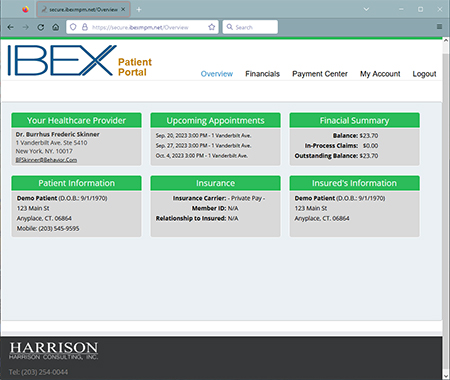Open the My Account menu item
450x380 pixels.
[x=380, y=74]
